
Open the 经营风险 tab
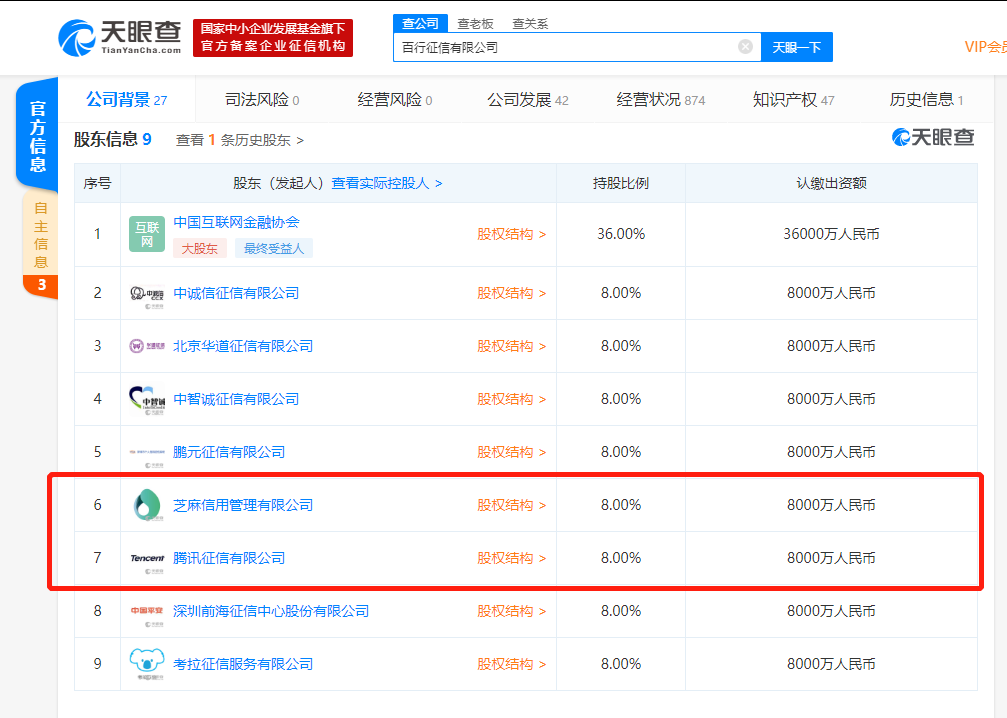tap(395, 100)
